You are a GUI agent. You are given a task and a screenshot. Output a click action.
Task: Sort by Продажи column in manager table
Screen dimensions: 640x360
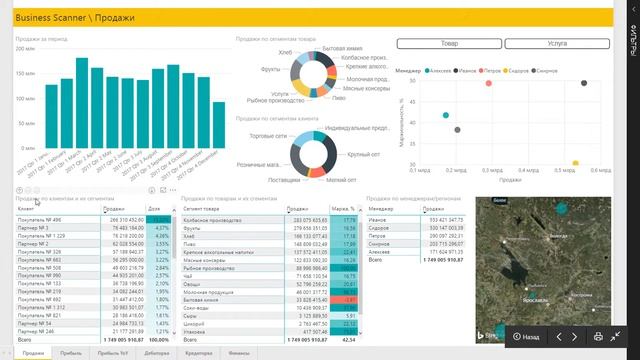click(x=433, y=209)
